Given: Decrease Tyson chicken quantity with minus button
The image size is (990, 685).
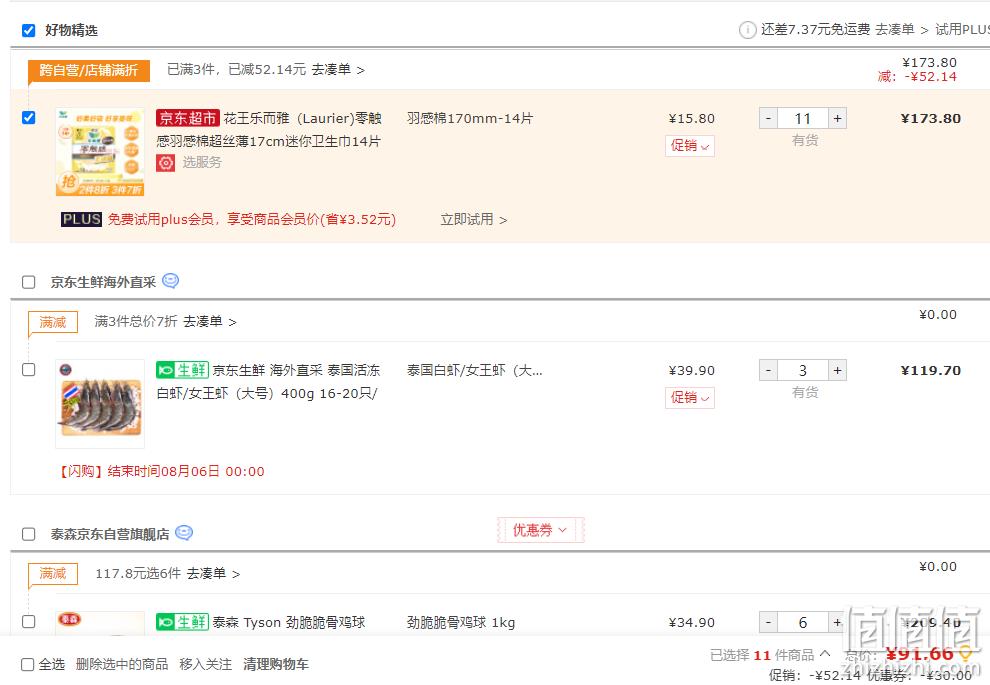Looking at the screenshot, I should click(768, 622).
